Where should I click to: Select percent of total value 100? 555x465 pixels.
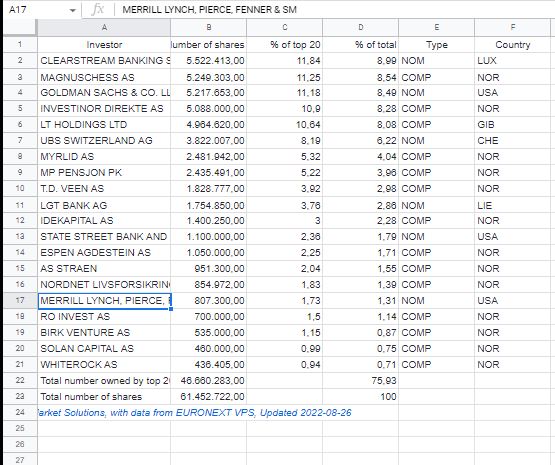[360, 396]
